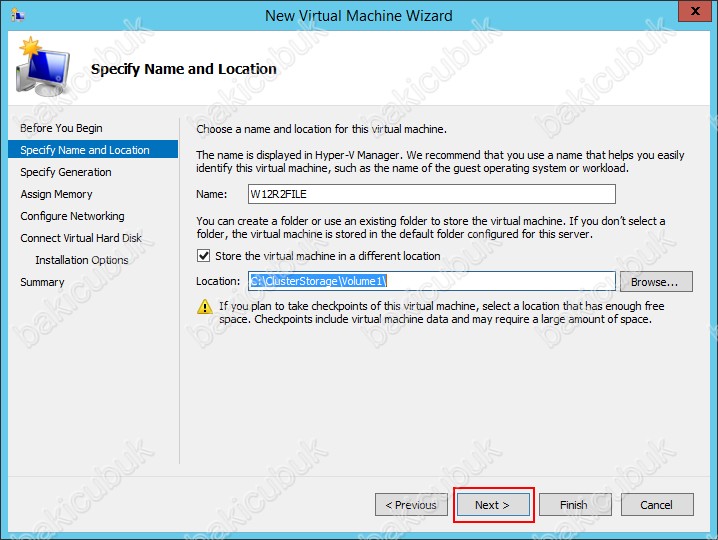This screenshot has height=540, width=718.
Task: Cancel the wizard
Action: [x=657, y=505]
